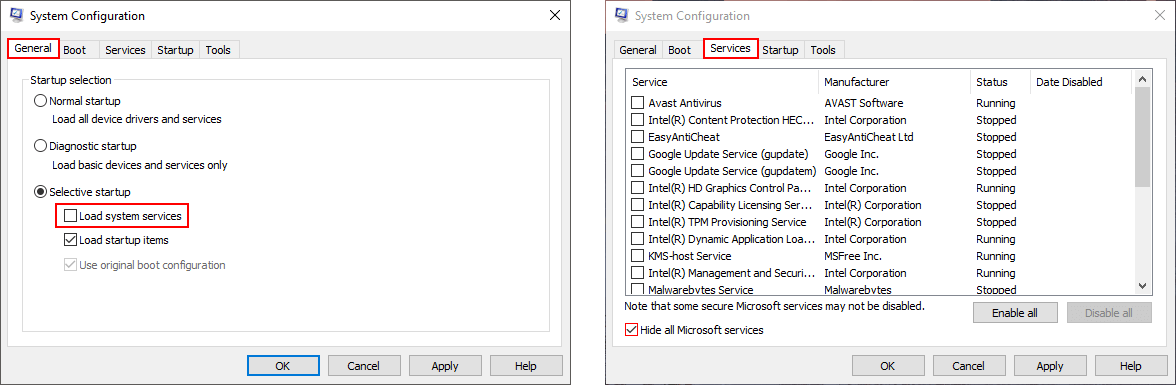Select the AVAST Software manufacturer cell
The height and width of the screenshot is (385, 1176).
(x=863, y=103)
